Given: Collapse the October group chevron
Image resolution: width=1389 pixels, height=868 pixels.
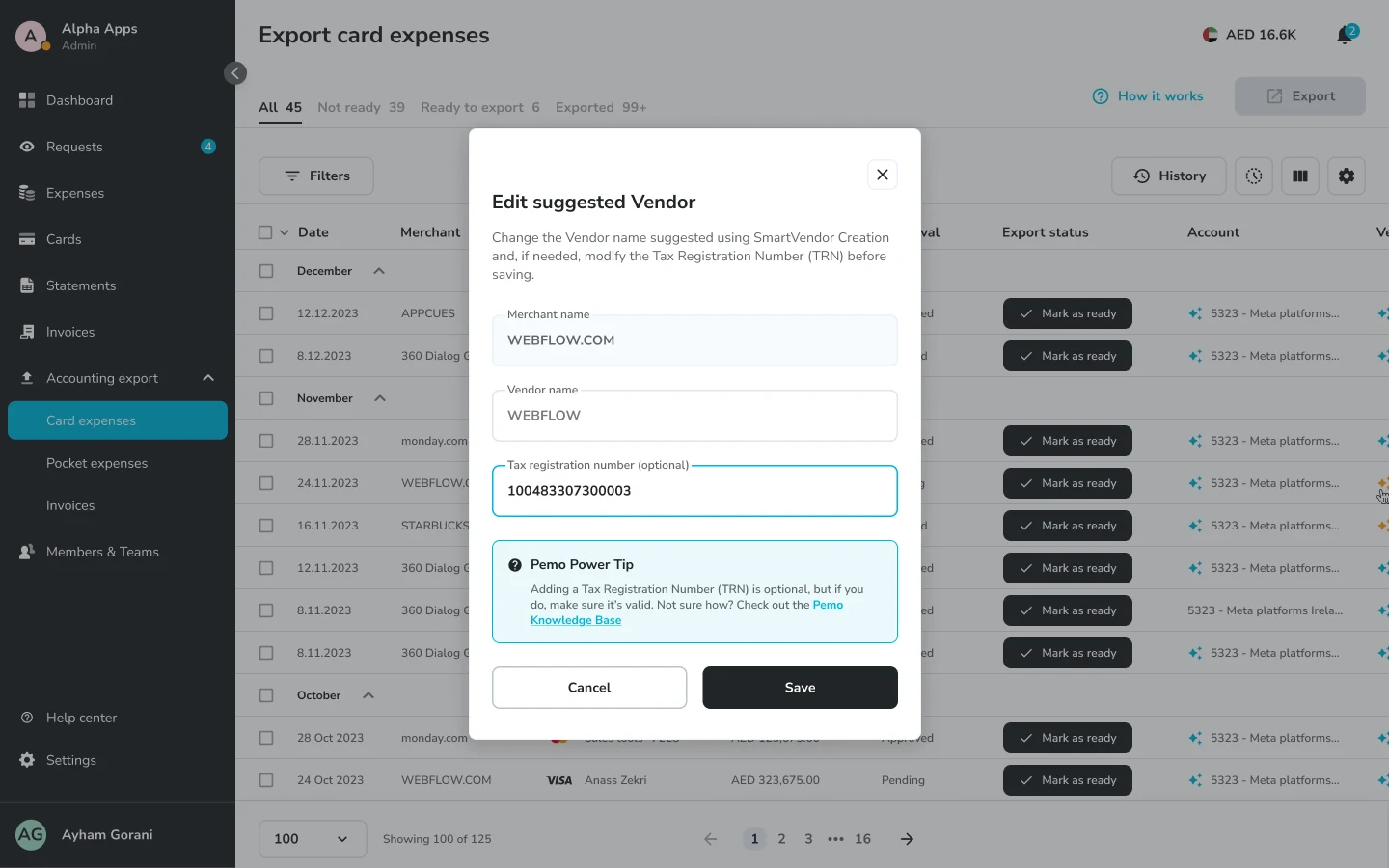Looking at the screenshot, I should coord(368,695).
